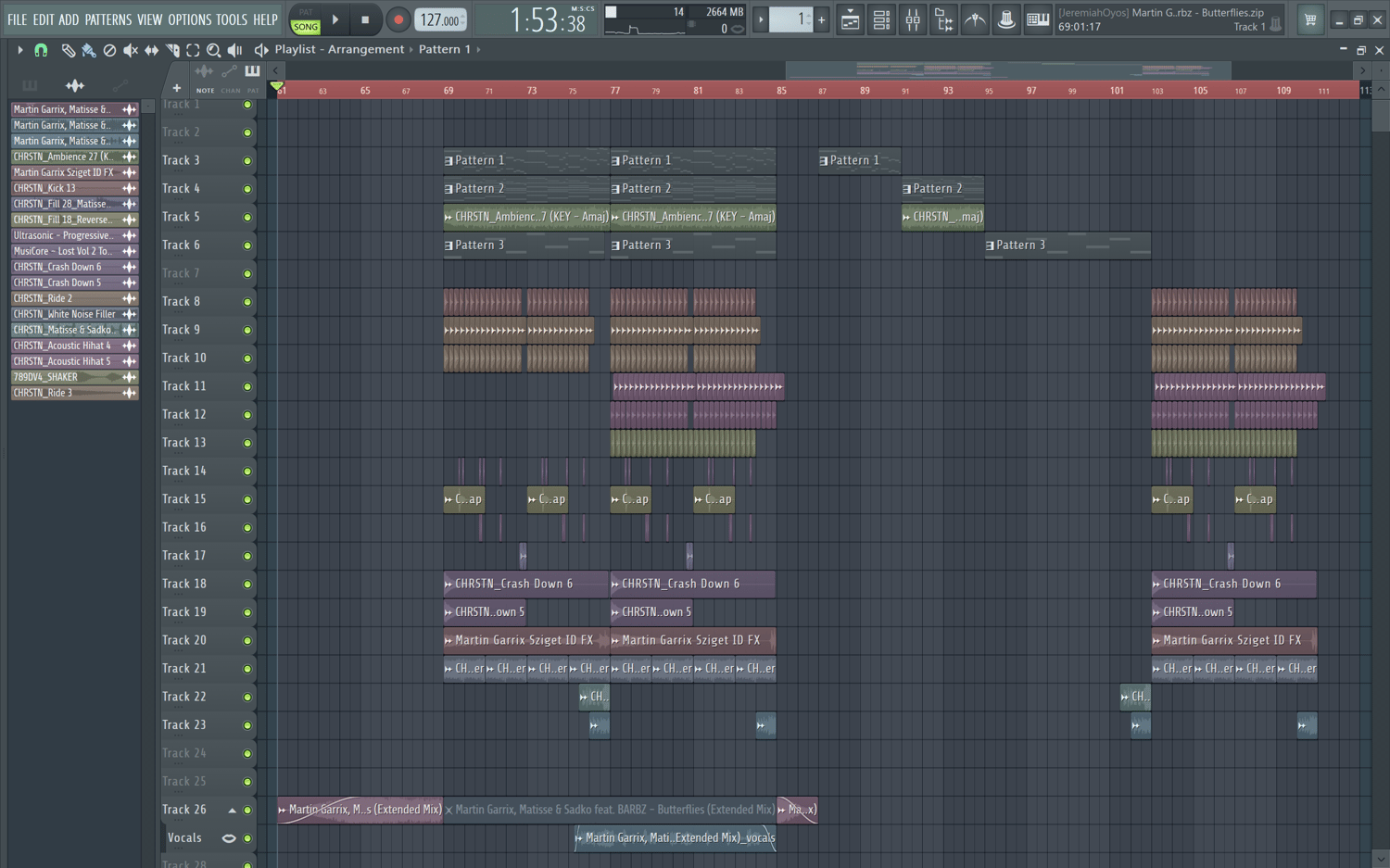Select the Slip tool double arrow
1390x868 pixels.
[151, 50]
